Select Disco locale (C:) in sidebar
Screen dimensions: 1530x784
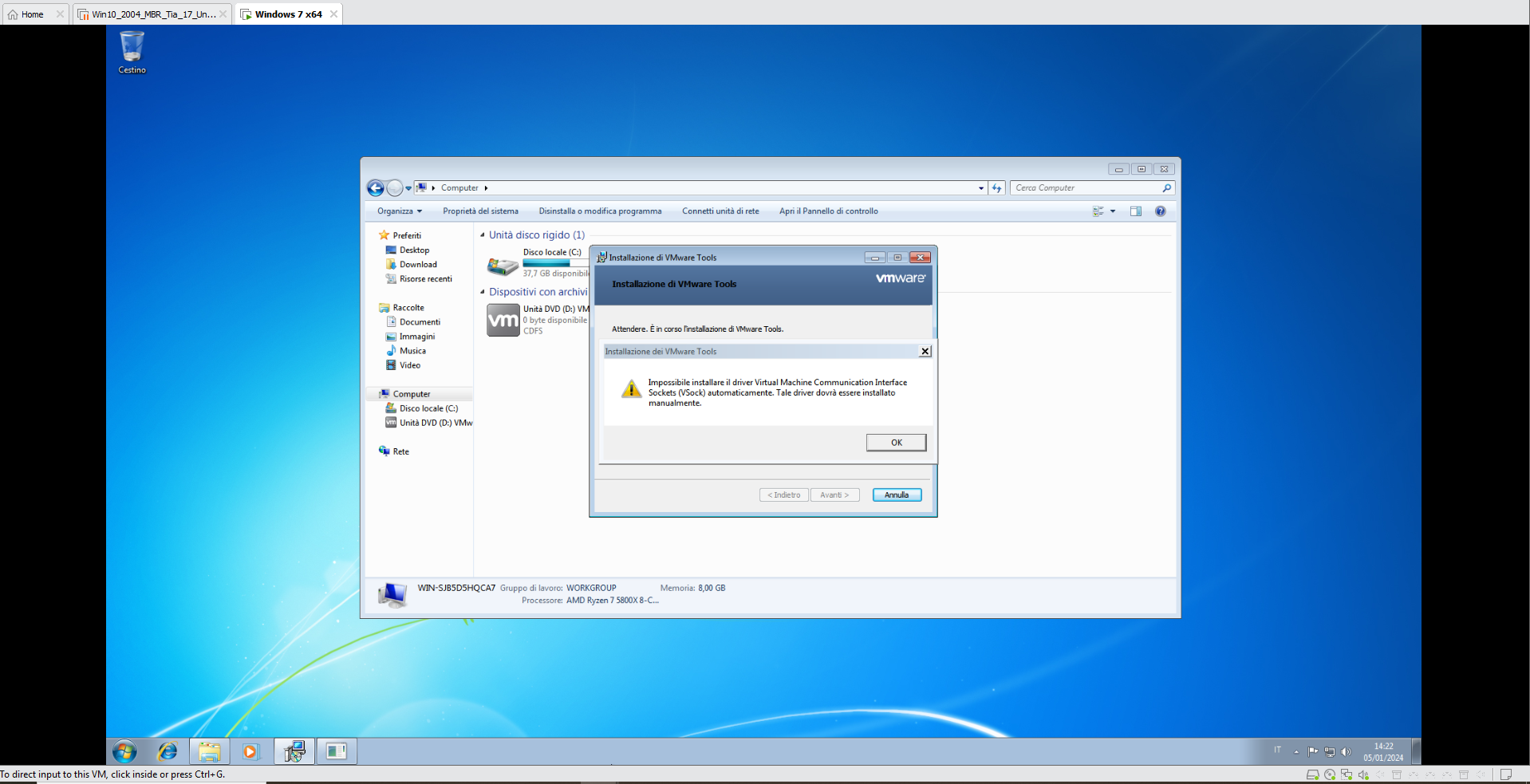pyautogui.click(x=422, y=408)
